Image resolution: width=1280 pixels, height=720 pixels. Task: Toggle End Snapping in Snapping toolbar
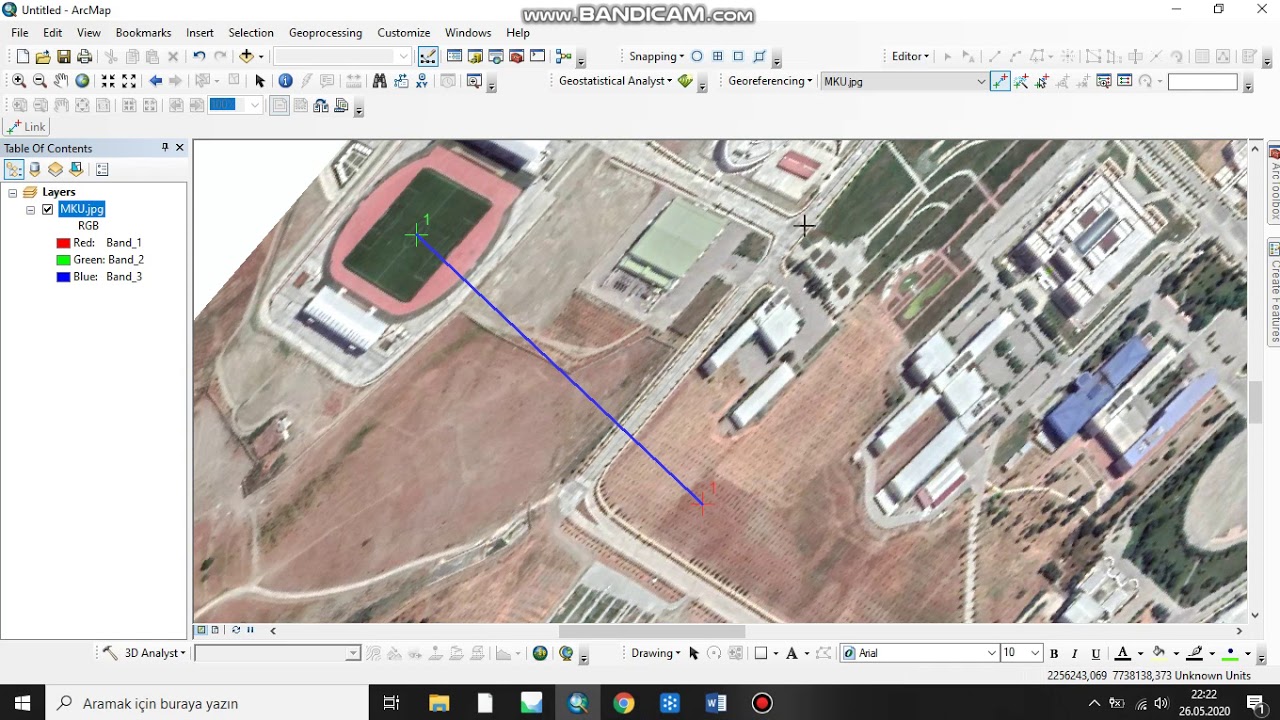pos(718,57)
